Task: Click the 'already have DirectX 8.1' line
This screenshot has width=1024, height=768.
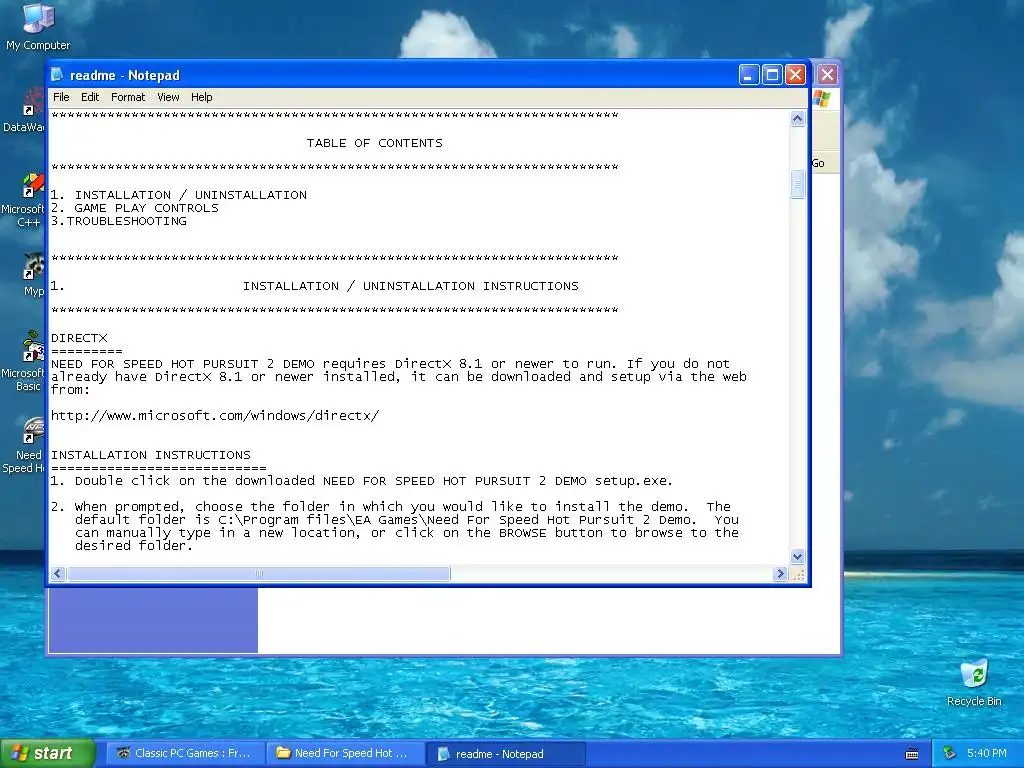Action: click(398, 377)
